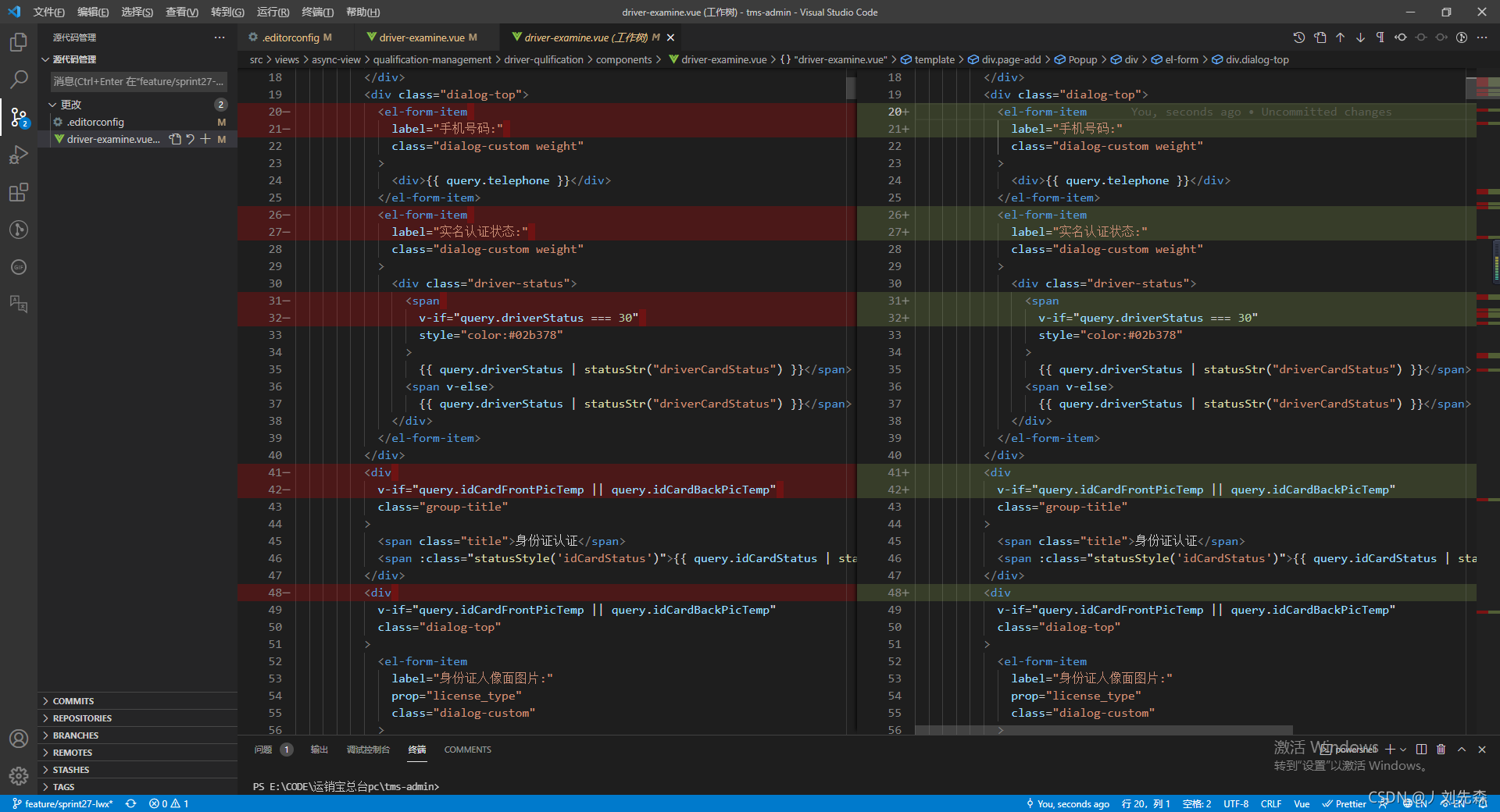Expand the BRANCHES section
The width and height of the screenshot is (1500, 812).
[137, 735]
